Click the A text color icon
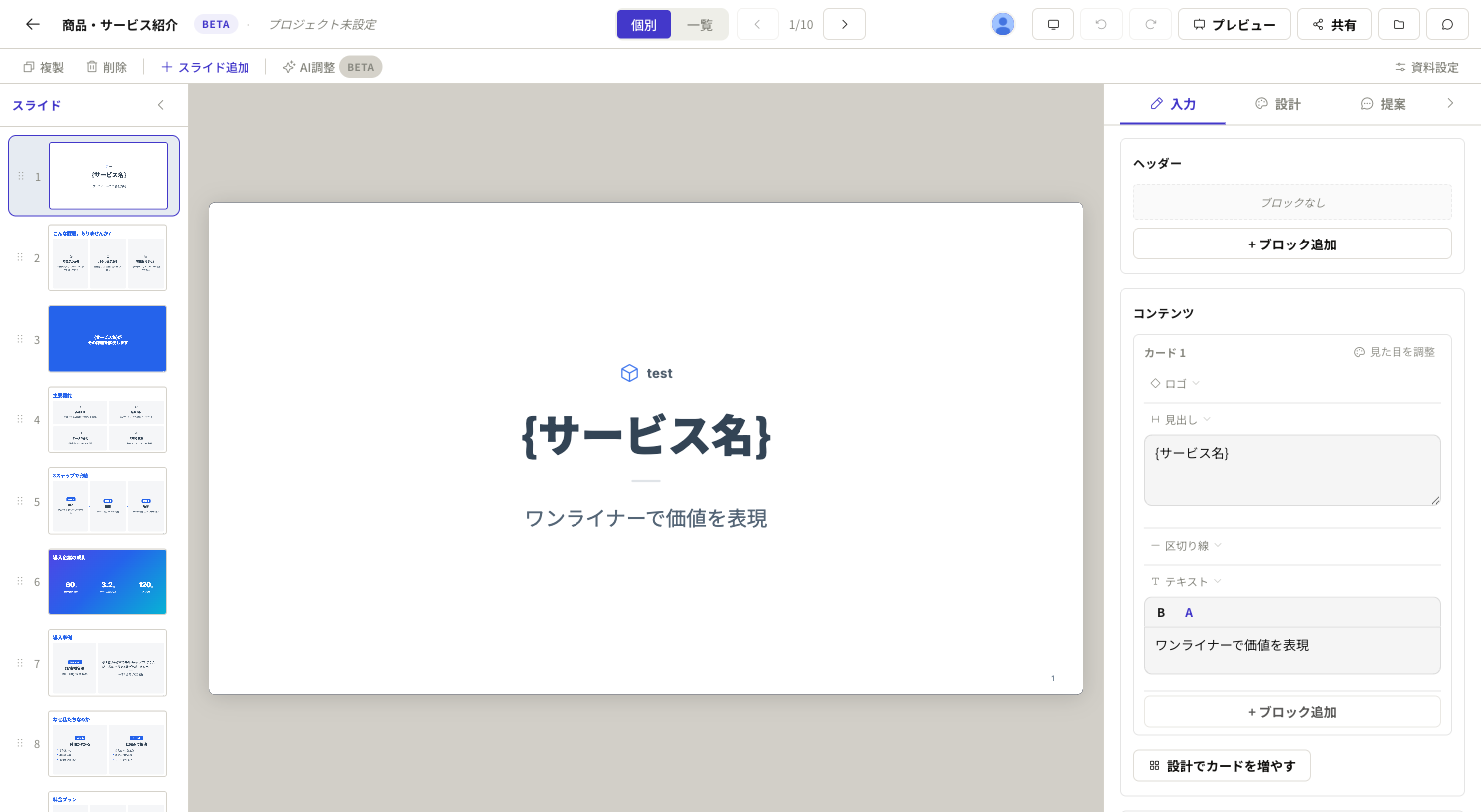The image size is (1481, 812). (x=1189, y=613)
